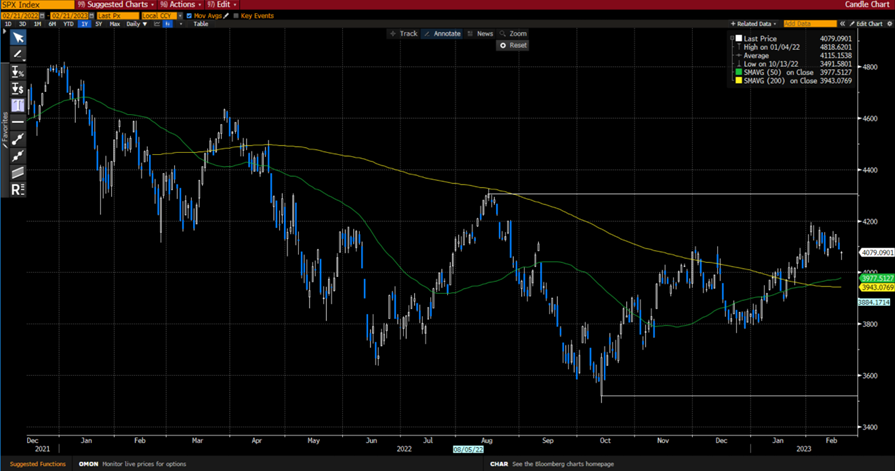895x471 pixels.
Task: Click the SMAVG (200) yellow swatch
Action: [739, 81]
